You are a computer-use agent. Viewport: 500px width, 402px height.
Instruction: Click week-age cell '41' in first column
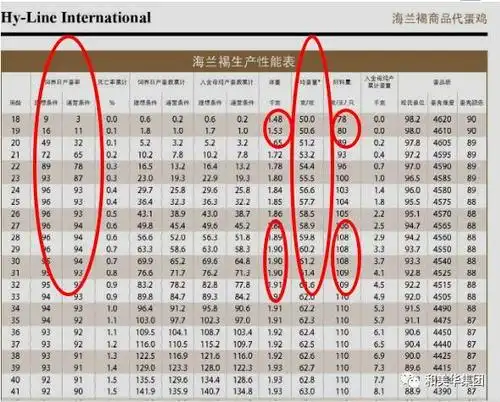coord(15,391)
